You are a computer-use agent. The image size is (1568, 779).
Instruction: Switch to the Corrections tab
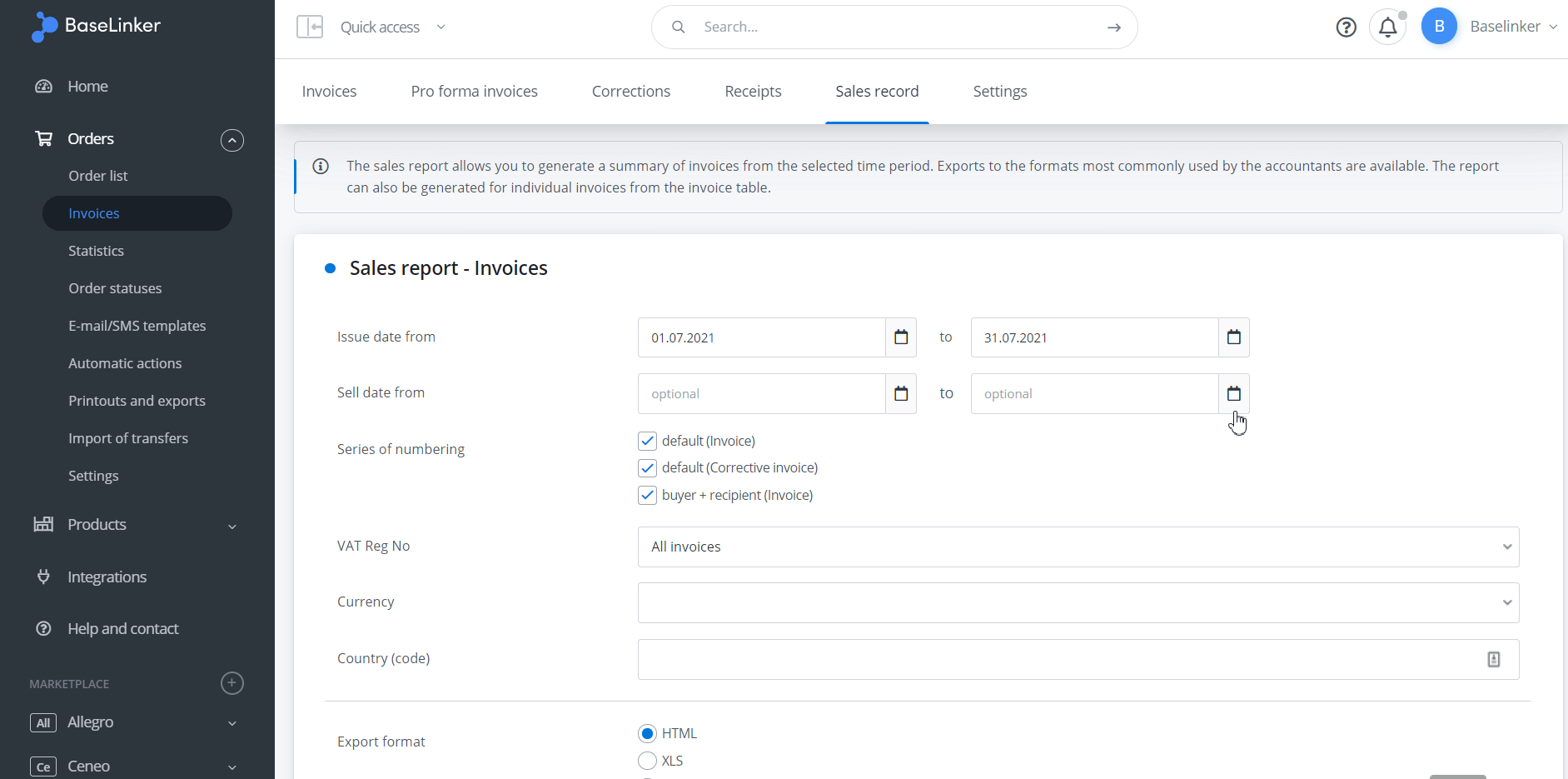(630, 92)
